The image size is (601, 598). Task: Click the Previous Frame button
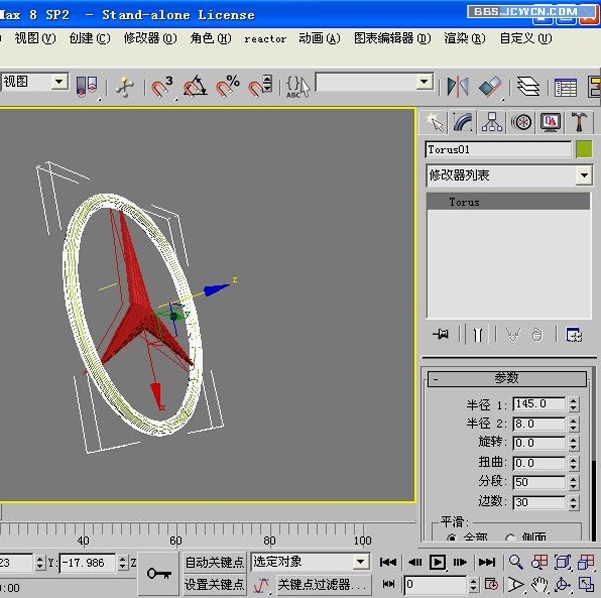(x=415, y=562)
